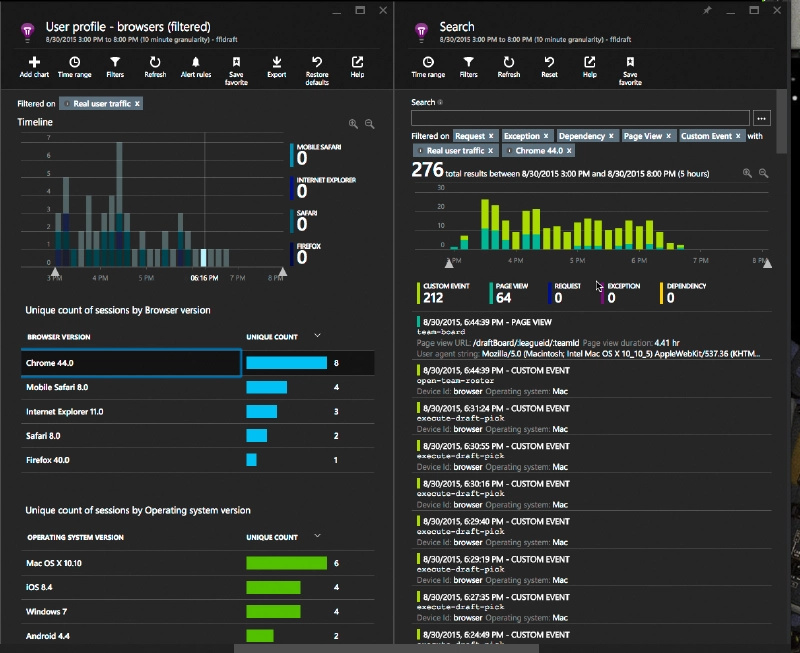
Task: Open Time range in browsers blade
Action: click(x=74, y=67)
